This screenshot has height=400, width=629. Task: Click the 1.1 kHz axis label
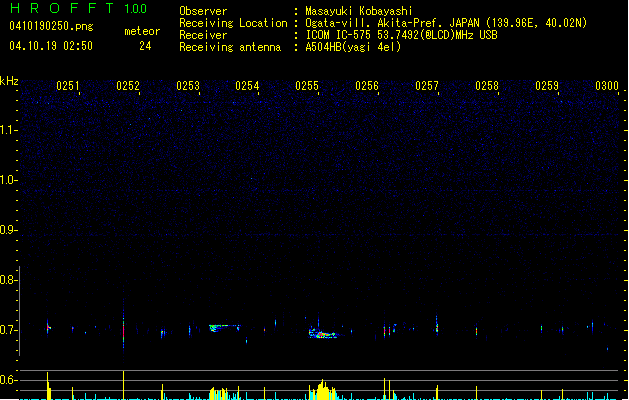tap(9, 130)
